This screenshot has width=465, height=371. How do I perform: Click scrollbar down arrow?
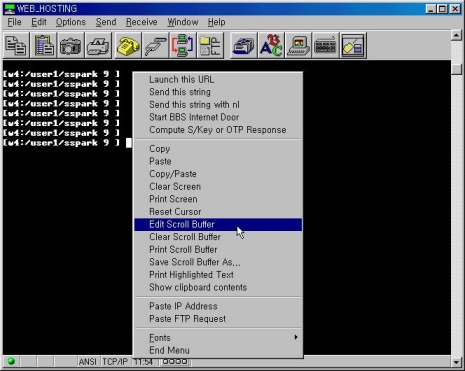click(x=456, y=362)
